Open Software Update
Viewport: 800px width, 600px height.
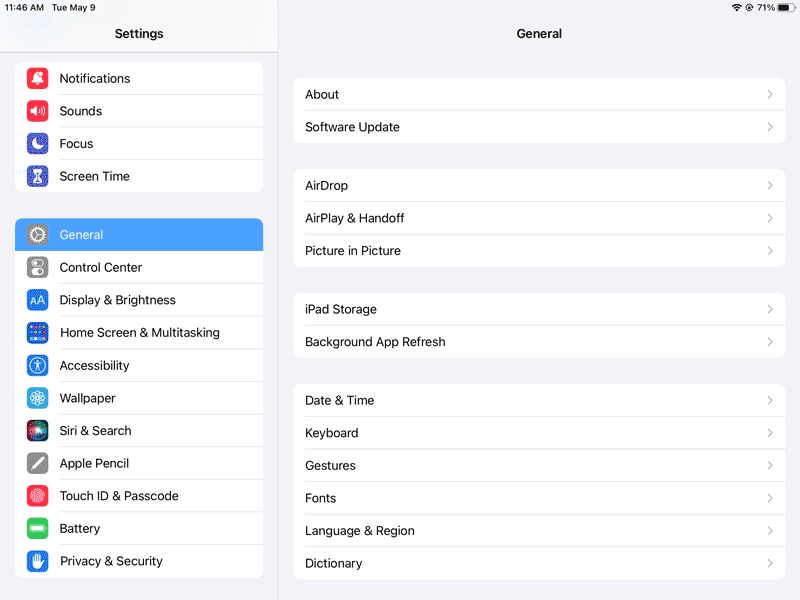(x=539, y=127)
